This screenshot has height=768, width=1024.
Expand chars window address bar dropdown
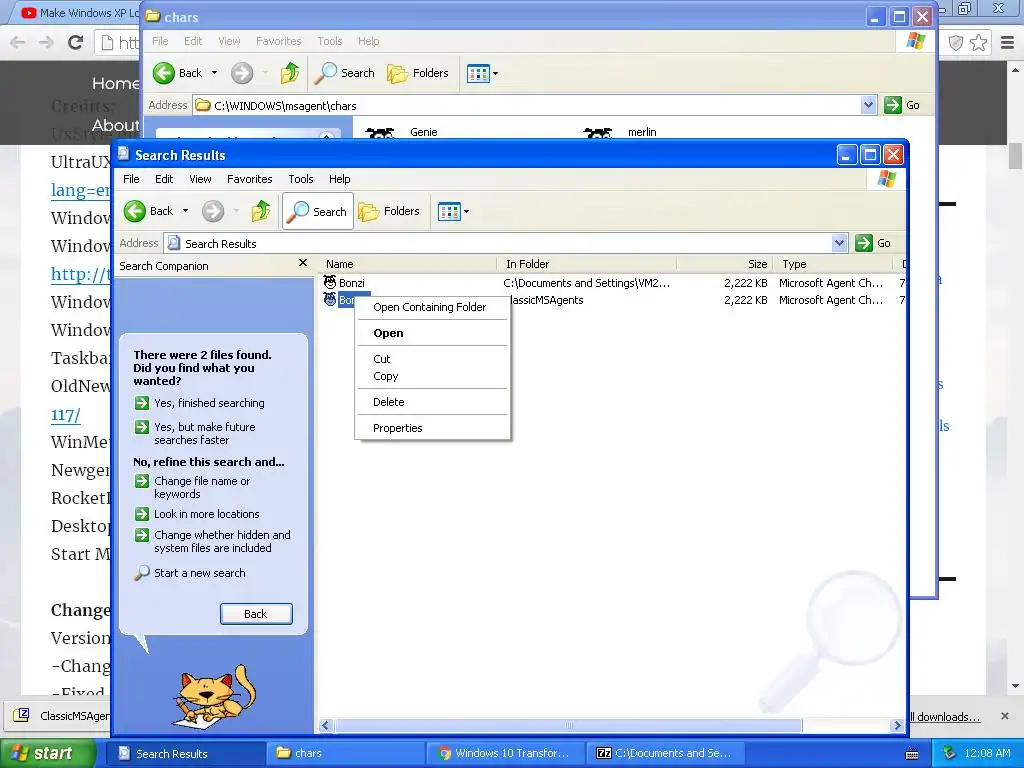[x=868, y=105]
